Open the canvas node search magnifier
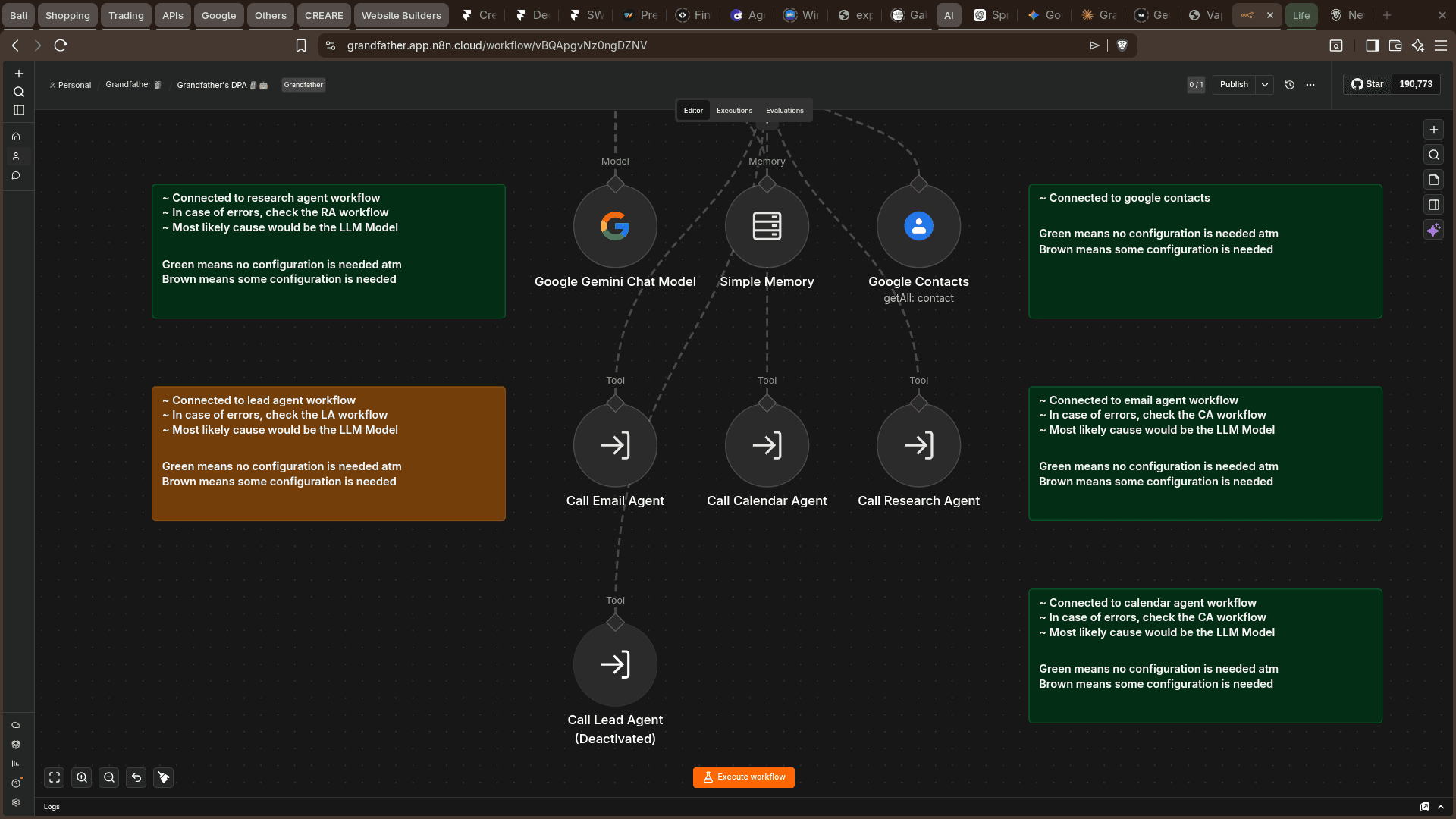1456x819 pixels. (x=1433, y=155)
